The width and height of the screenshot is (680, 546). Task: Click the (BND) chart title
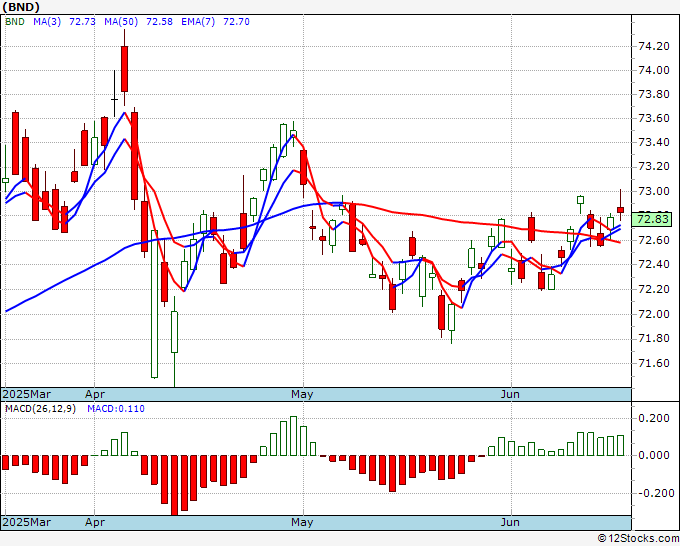coord(21,7)
